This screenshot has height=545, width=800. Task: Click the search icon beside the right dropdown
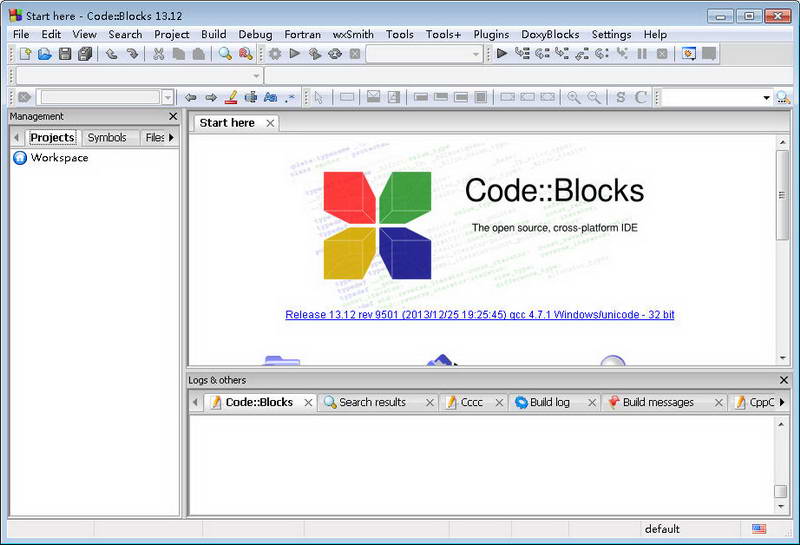pyautogui.click(x=783, y=97)
